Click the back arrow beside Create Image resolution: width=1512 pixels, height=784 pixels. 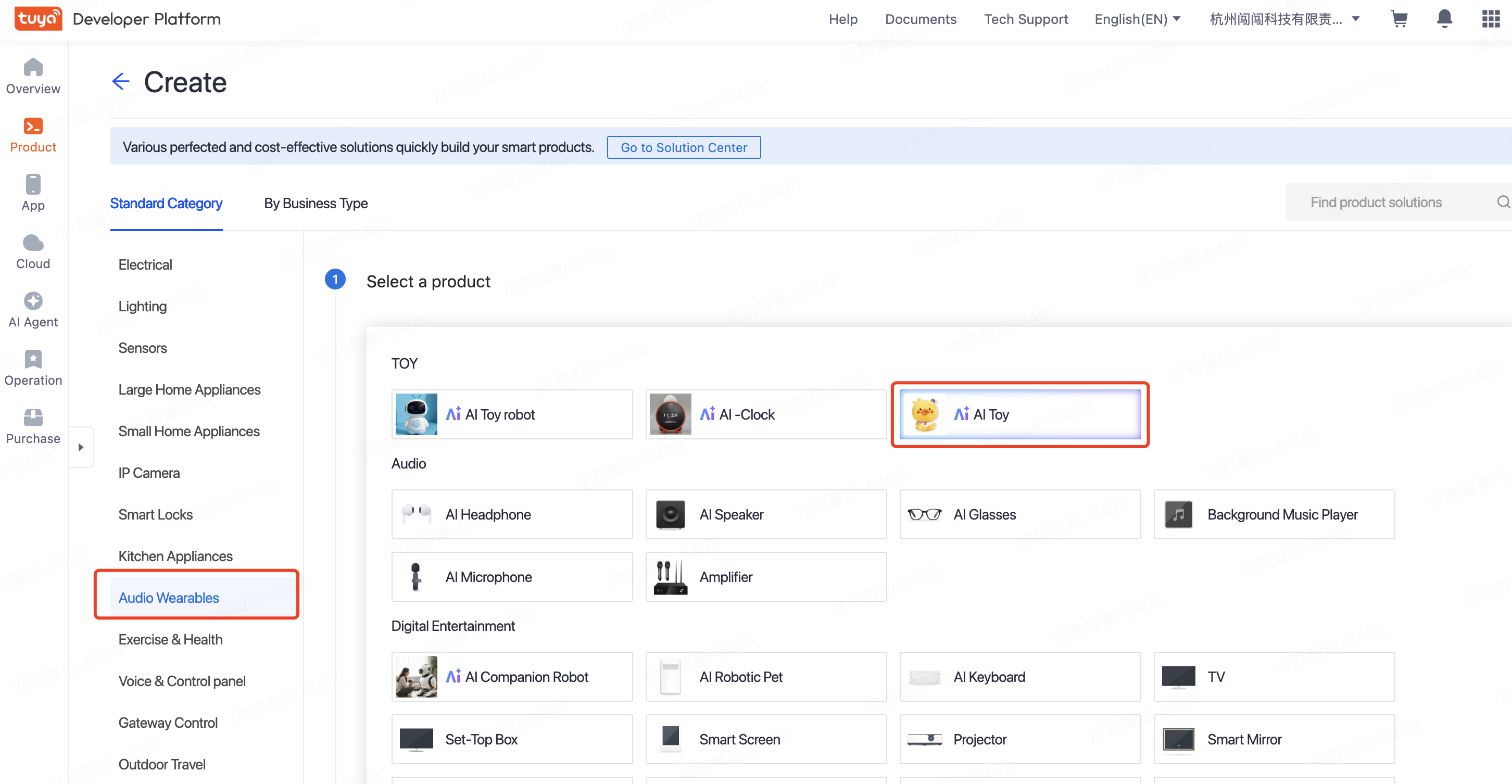[x=120, y=82]
